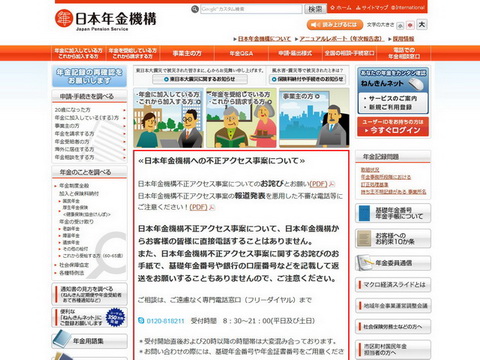The width and height of the screenshot is (480, 360).
Task: Click the 読み上げるには speaker button
Action: click(x=335, y=25)
